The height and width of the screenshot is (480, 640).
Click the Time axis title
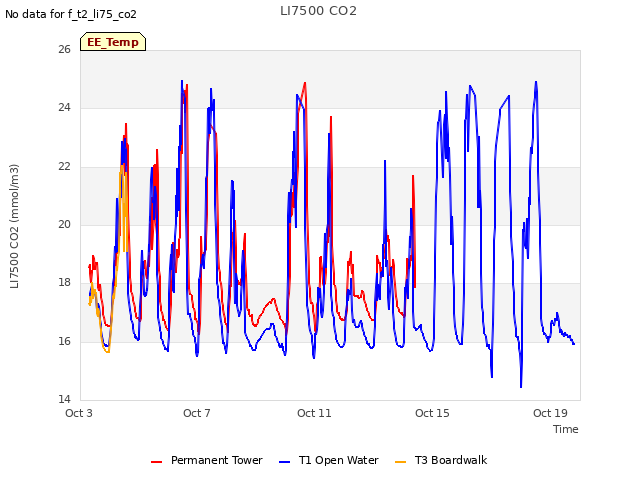click(x=566, y=429)
